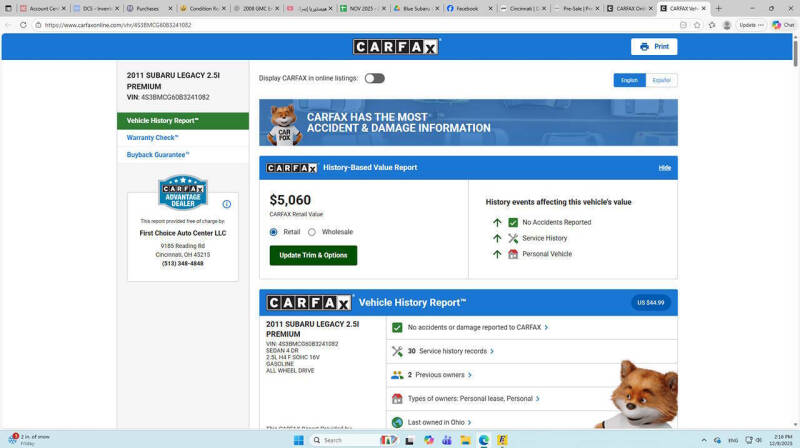Expand No accidents or damage reported row
This screenshot has width=800, height=448.
pos(547,327)
